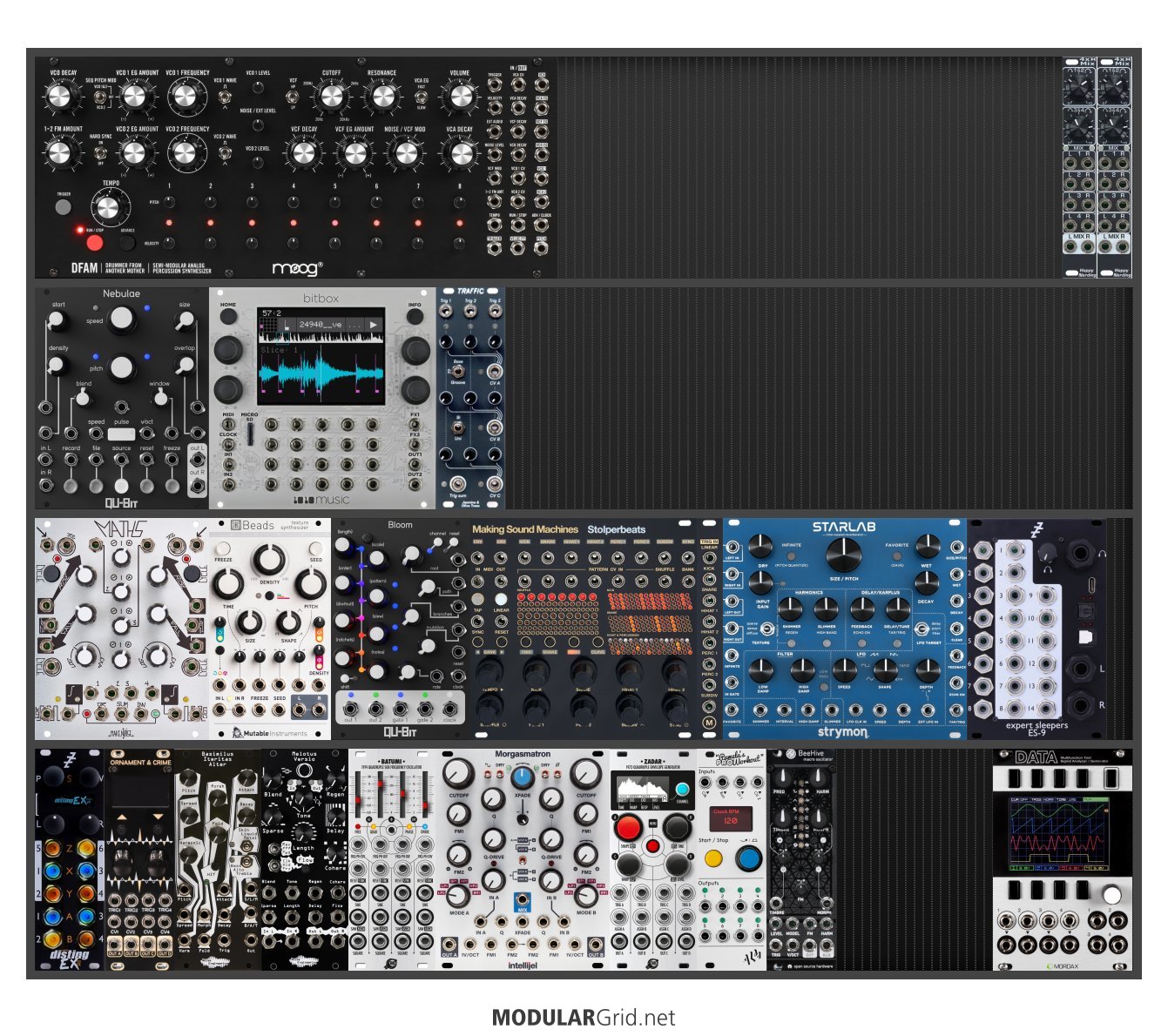Select the Nebulae module title

[x=121, y=293]
